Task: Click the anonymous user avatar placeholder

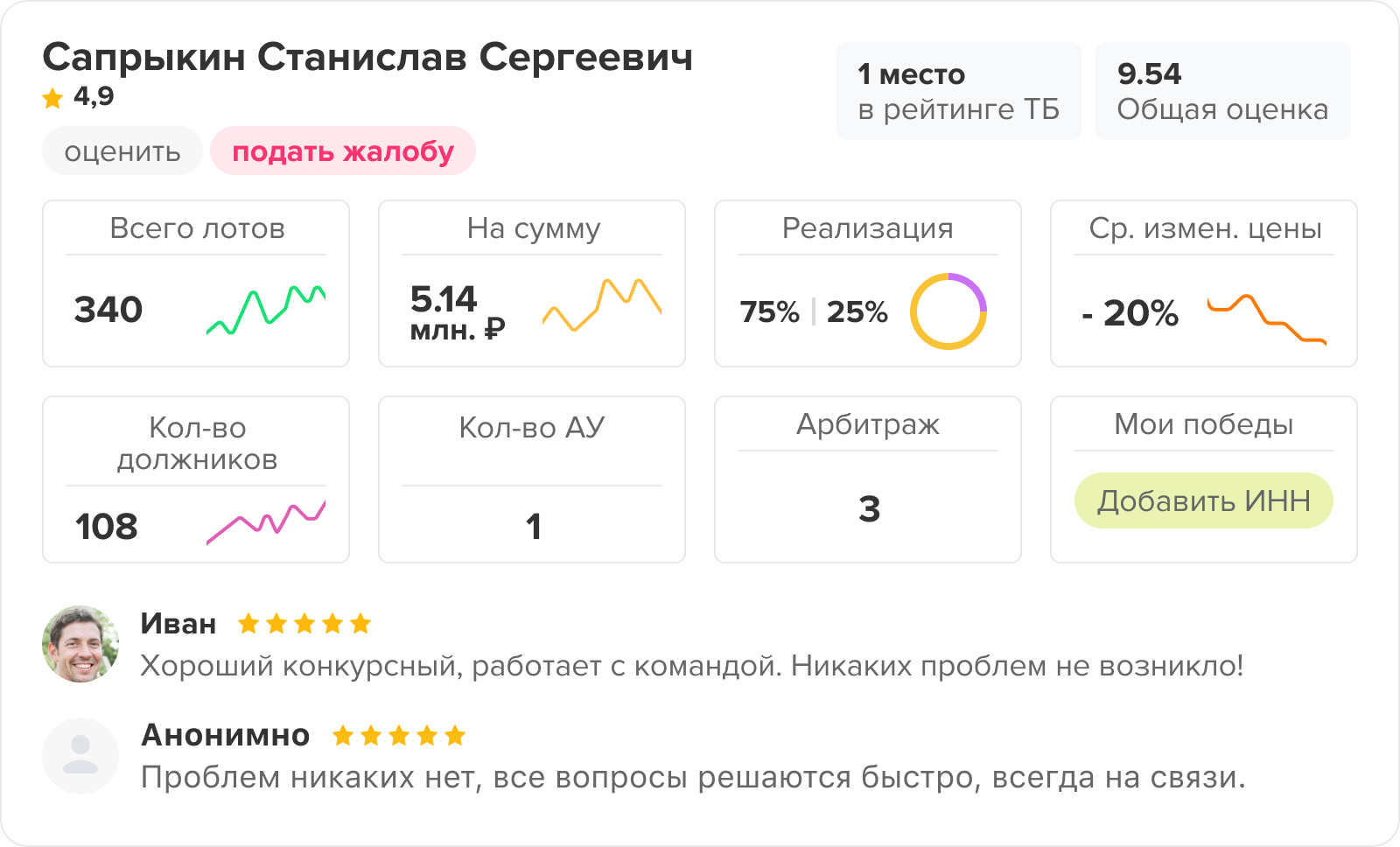Action: click(x=80, y=756)
